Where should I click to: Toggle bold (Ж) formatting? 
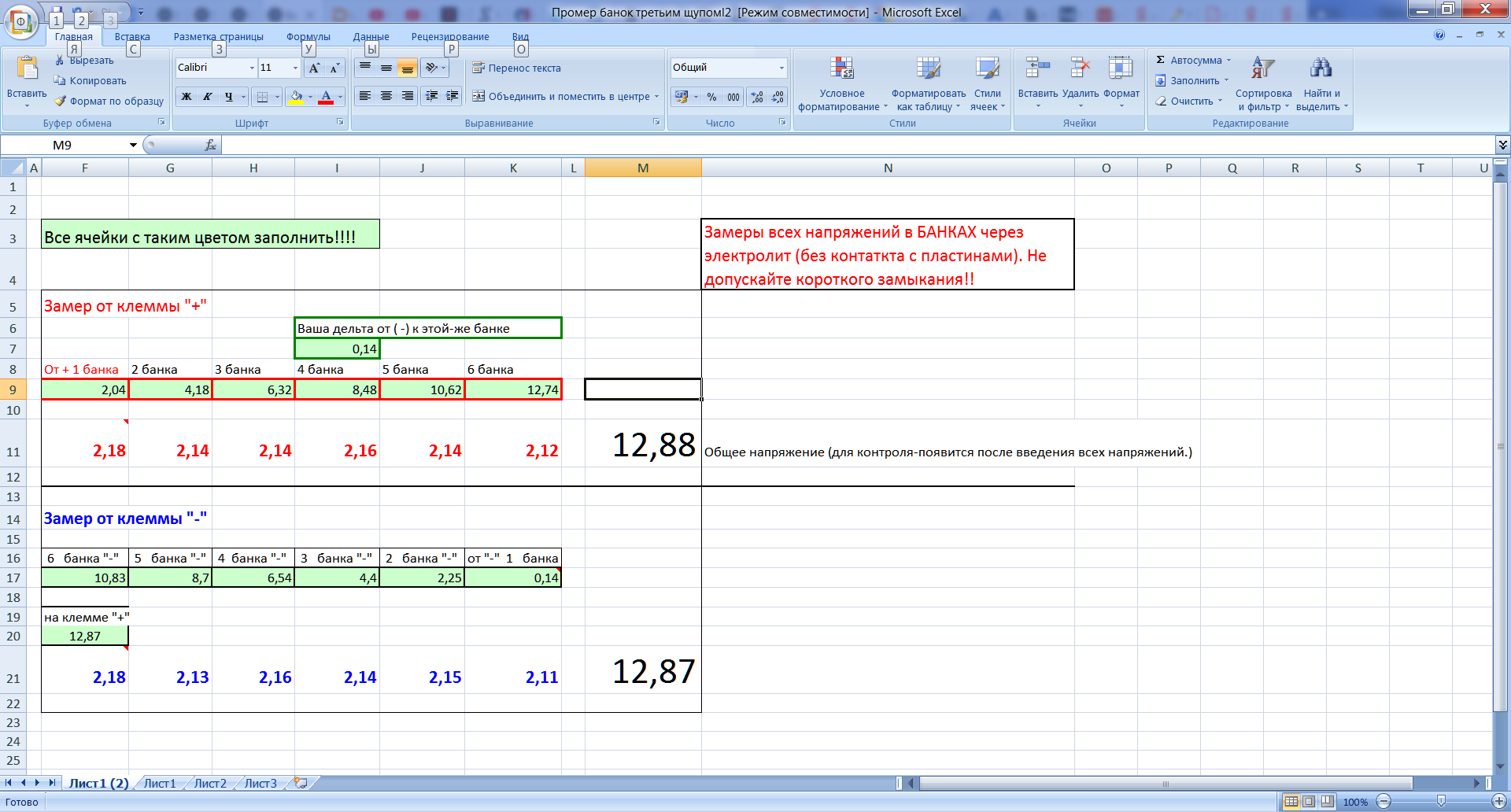187,97
